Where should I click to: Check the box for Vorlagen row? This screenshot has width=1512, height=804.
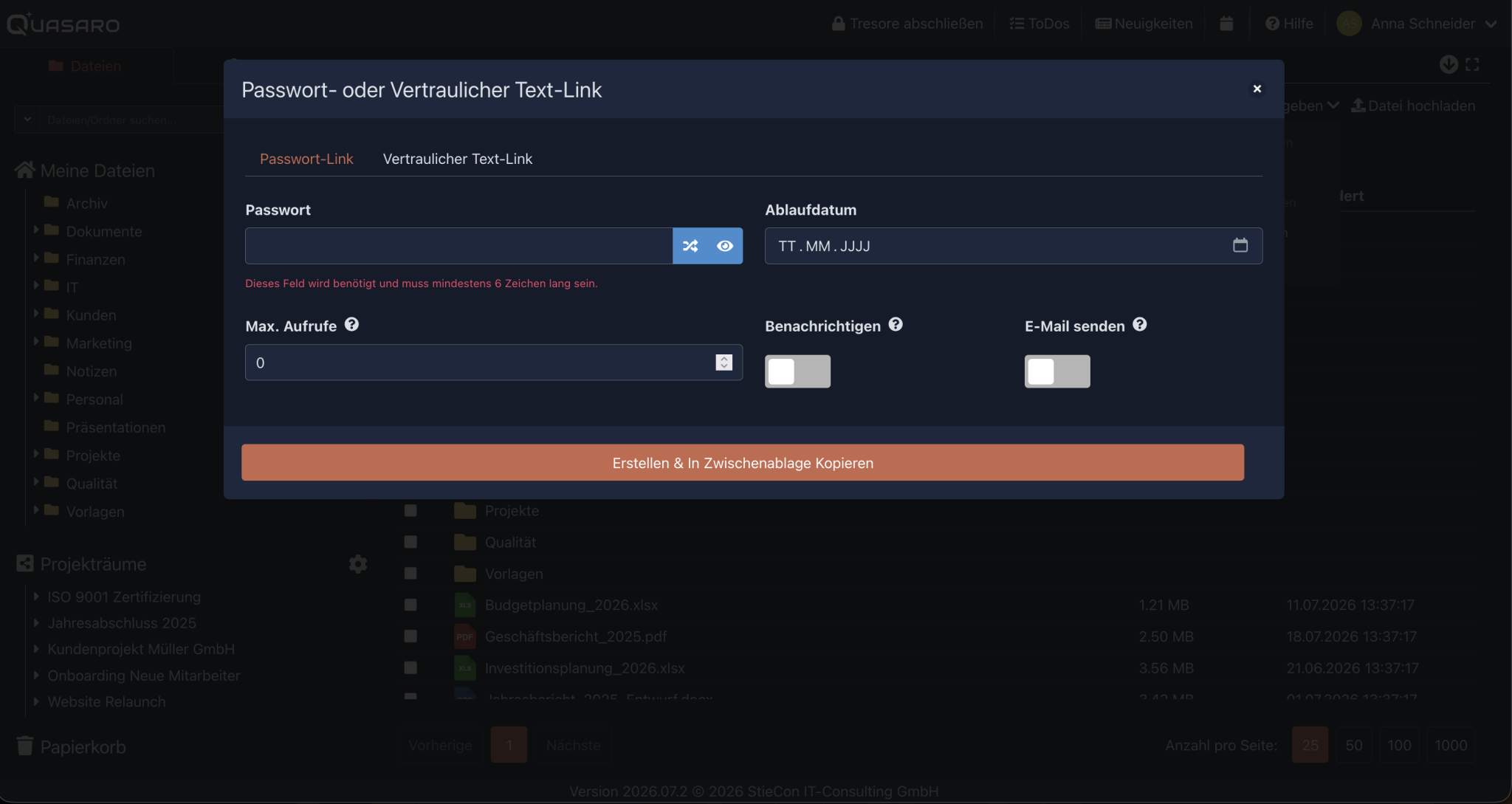[411, 573]
